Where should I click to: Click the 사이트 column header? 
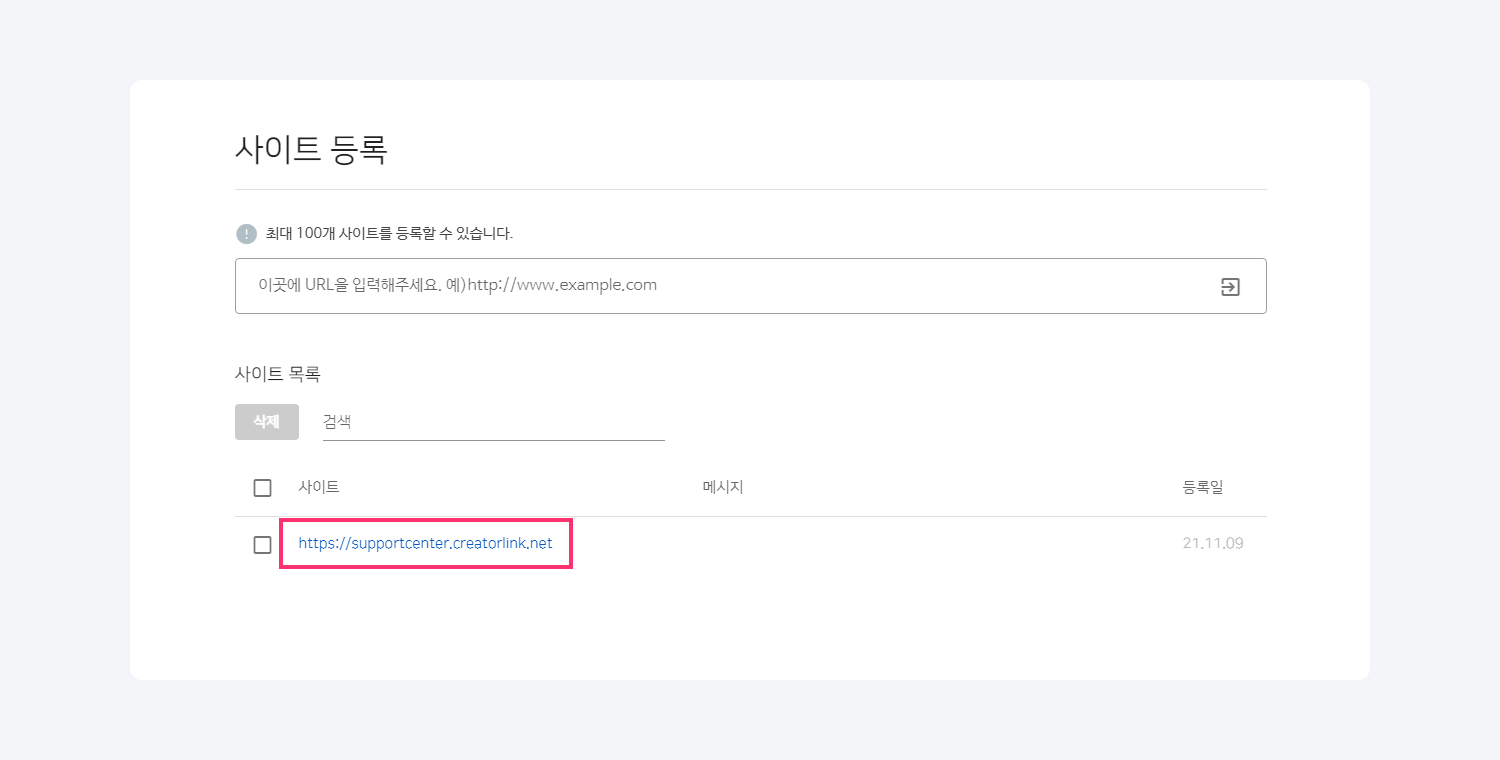coord(319,487)
